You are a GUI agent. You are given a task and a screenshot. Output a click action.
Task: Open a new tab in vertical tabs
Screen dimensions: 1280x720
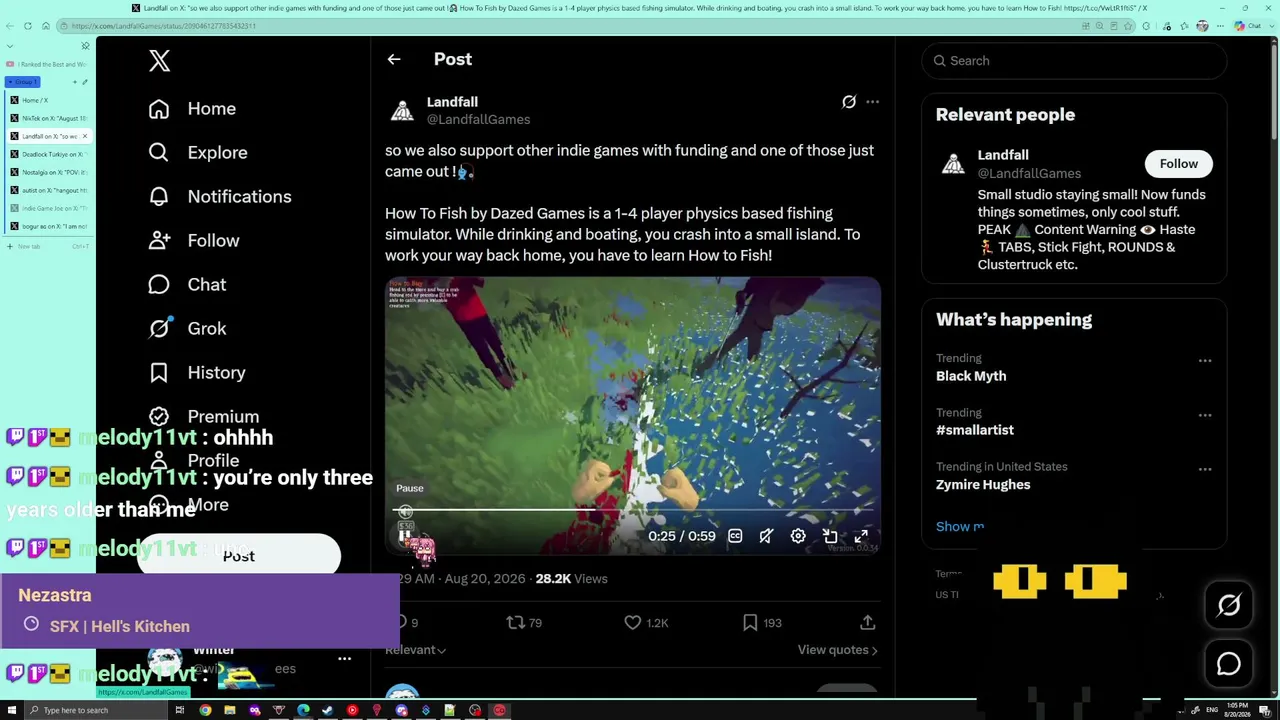[x=48, y=246]
